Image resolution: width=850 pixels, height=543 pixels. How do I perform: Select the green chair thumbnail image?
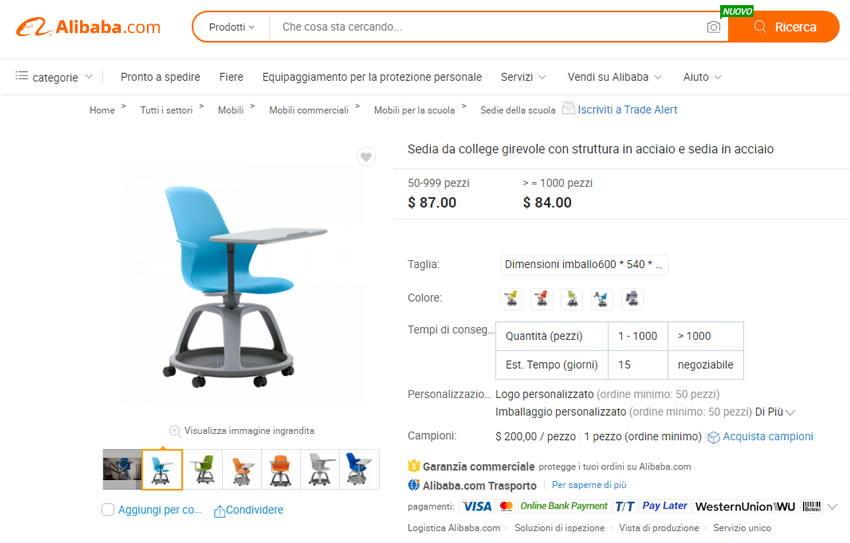tap(203, 469)
